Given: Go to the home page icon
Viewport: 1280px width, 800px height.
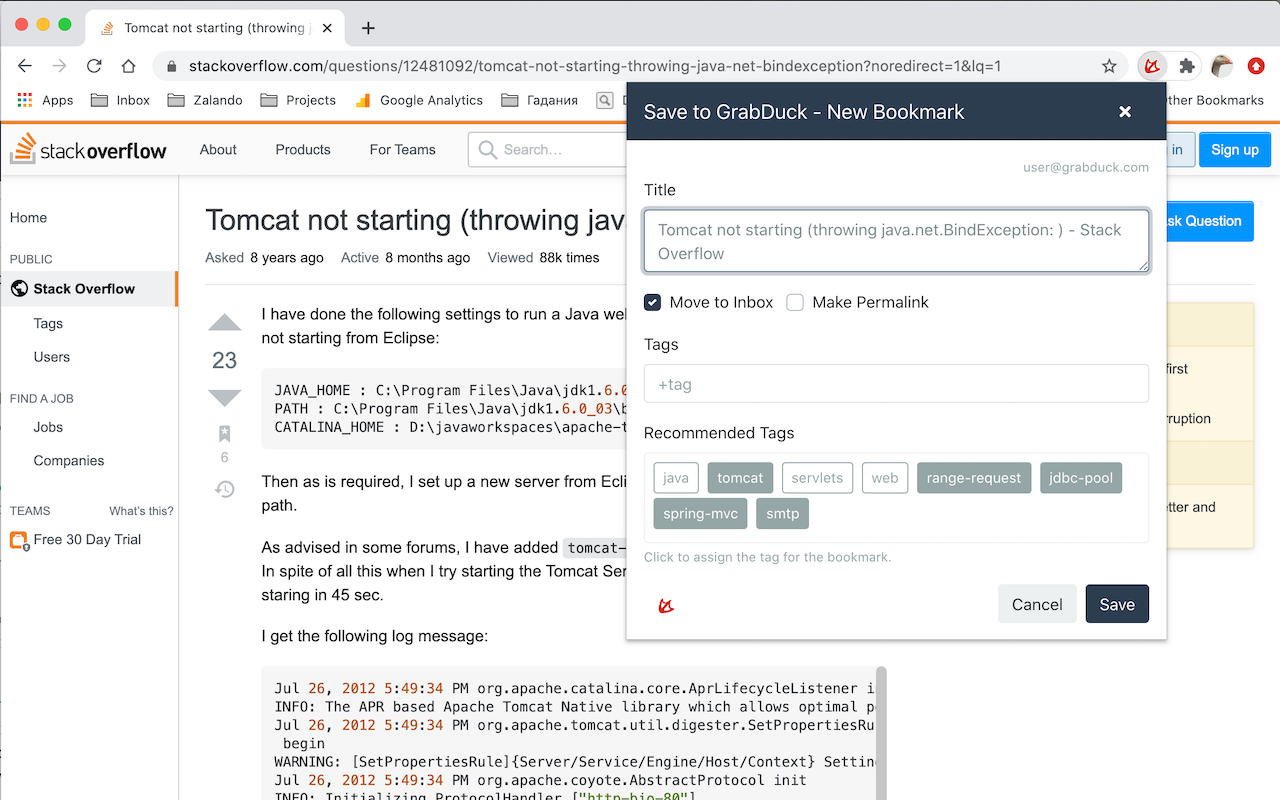Looking at the screenshot, I should (x=128, y=66).
